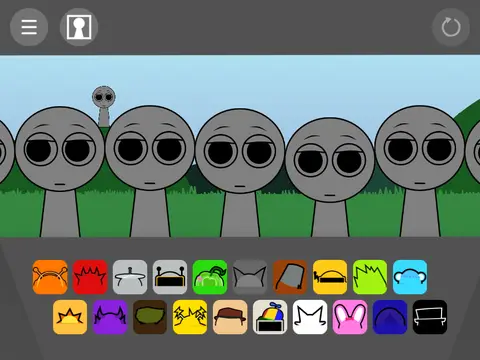Image resolution: width=480 pixels, height=360 pixels.
Task: Pick the purple horned hair icon
Action: [x=110, y=317]
